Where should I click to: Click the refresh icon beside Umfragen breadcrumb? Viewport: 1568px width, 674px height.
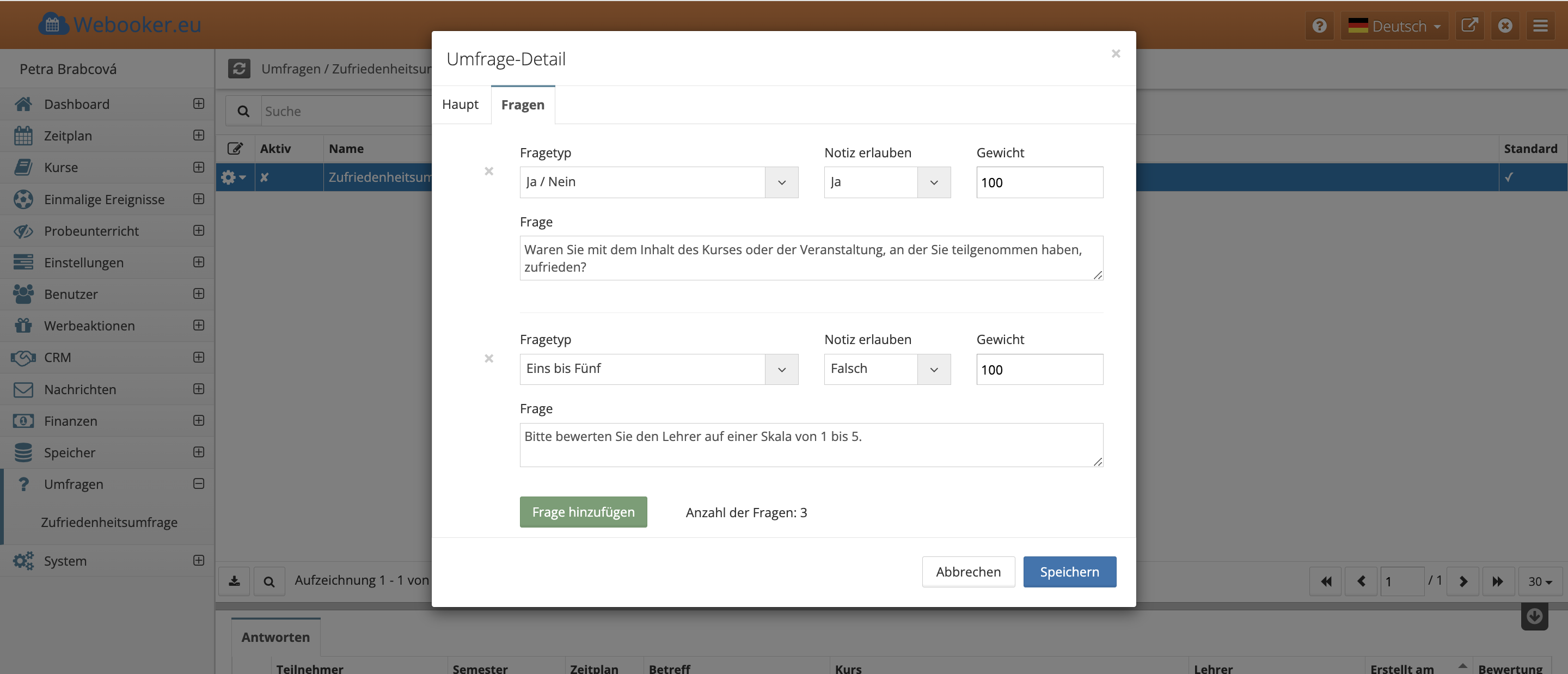pyautogui.click(x=239, y=68)
